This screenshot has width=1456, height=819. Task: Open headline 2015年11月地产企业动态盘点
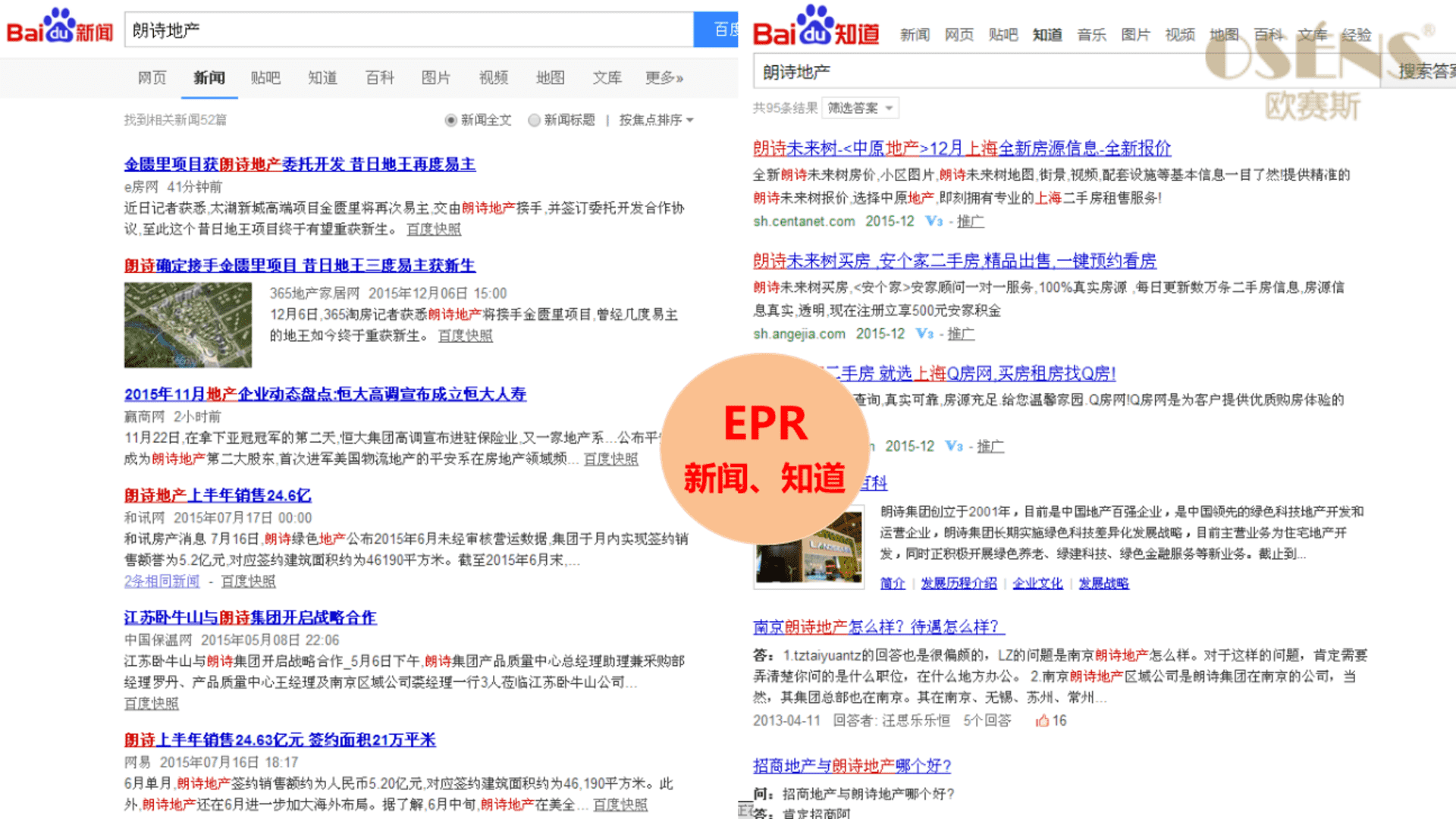pyautogui.click(x=325, y=394)
